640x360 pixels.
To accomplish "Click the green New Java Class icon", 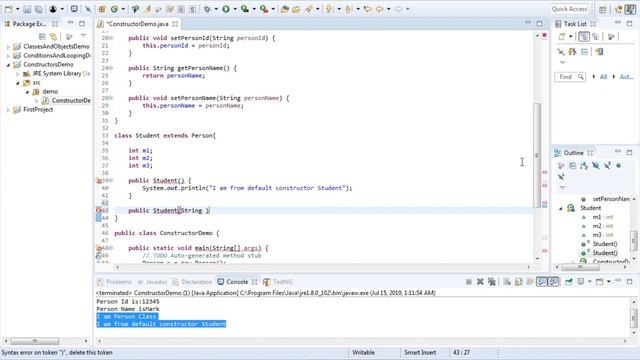I will coord(115,9).
